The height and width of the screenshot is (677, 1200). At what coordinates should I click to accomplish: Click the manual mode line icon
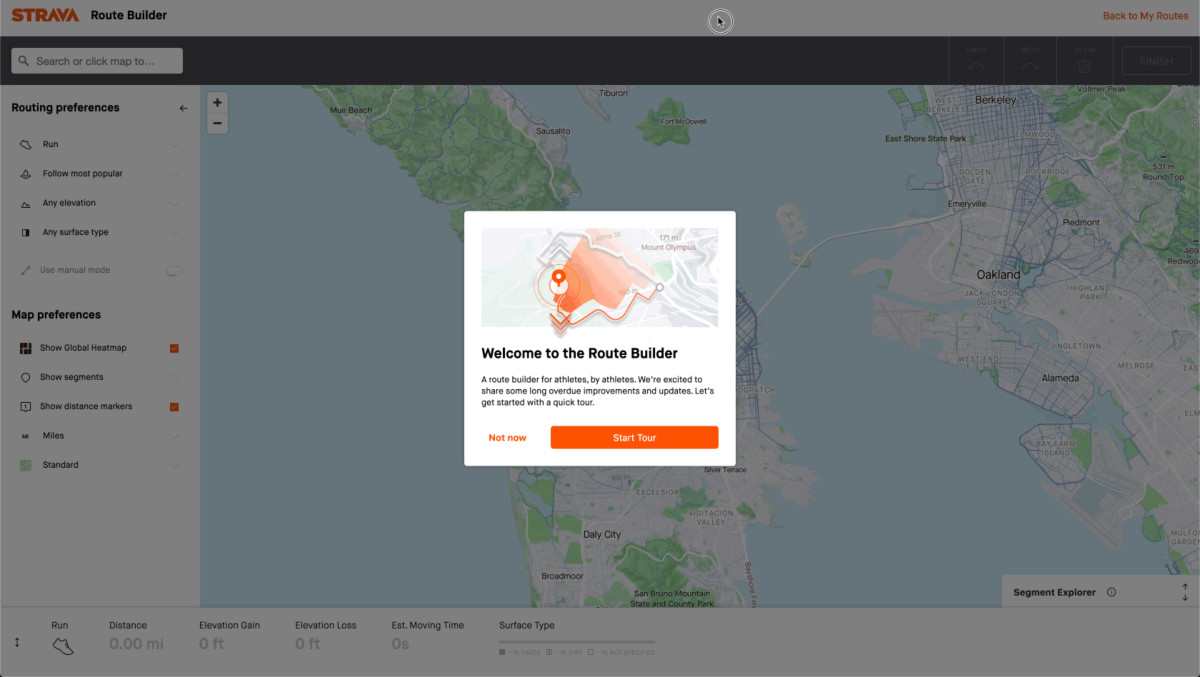(26, 270)
